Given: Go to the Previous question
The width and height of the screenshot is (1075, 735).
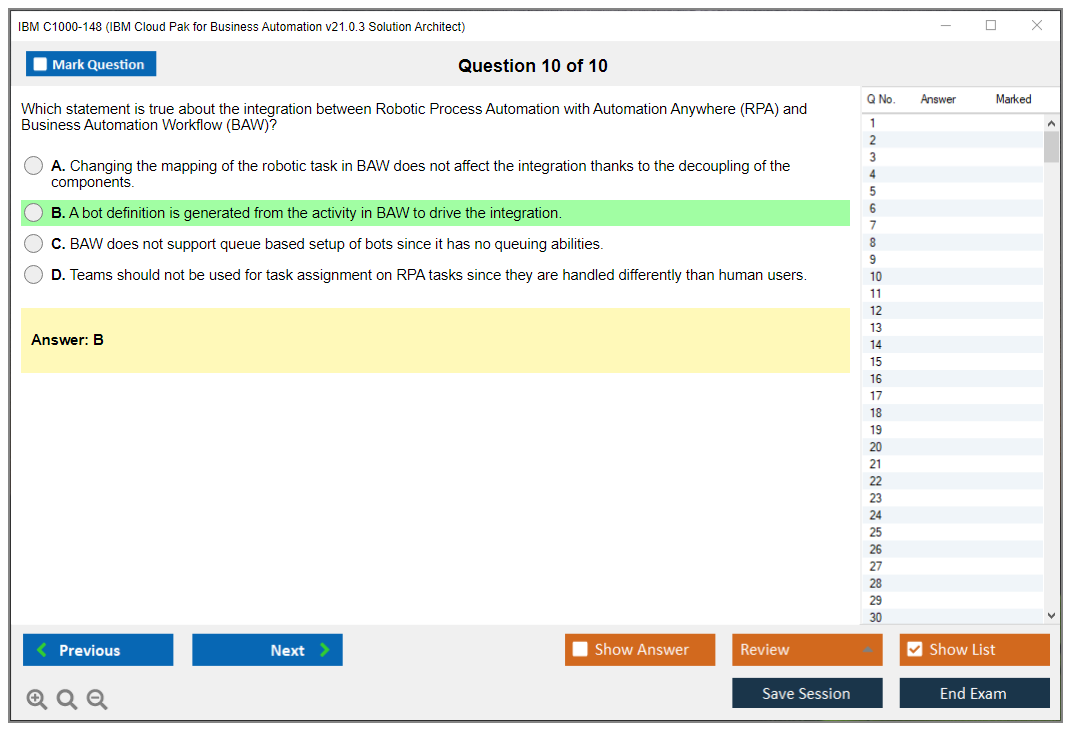Looking at the screenshot, I should (x=98, y=650).
